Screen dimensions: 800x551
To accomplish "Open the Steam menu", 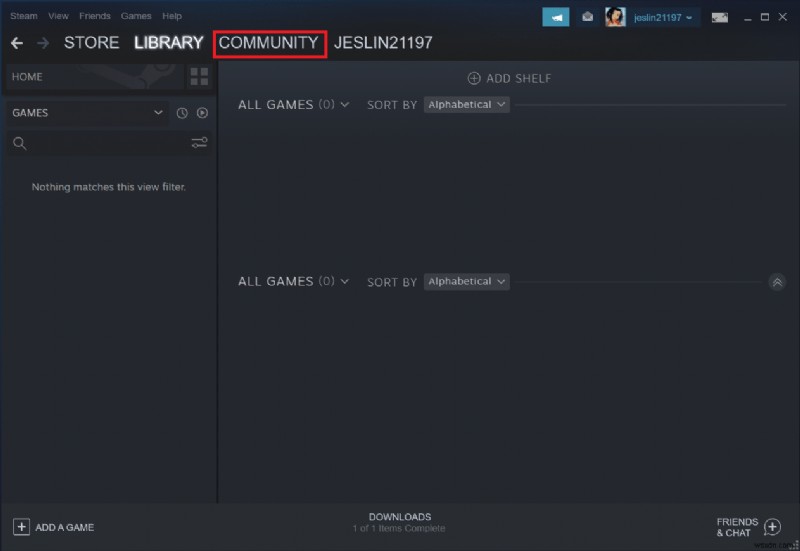I will tap(23, 16).
